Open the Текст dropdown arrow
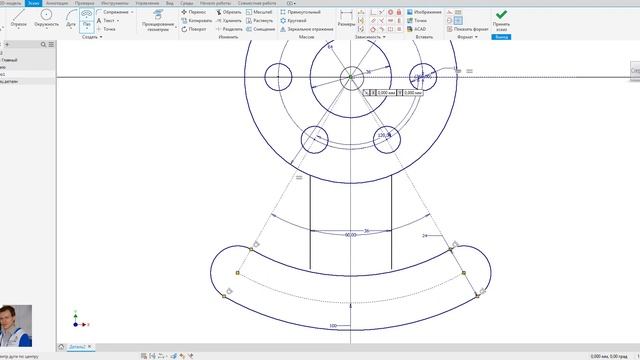Screen dimensions: 640x360 coord(118,20)
